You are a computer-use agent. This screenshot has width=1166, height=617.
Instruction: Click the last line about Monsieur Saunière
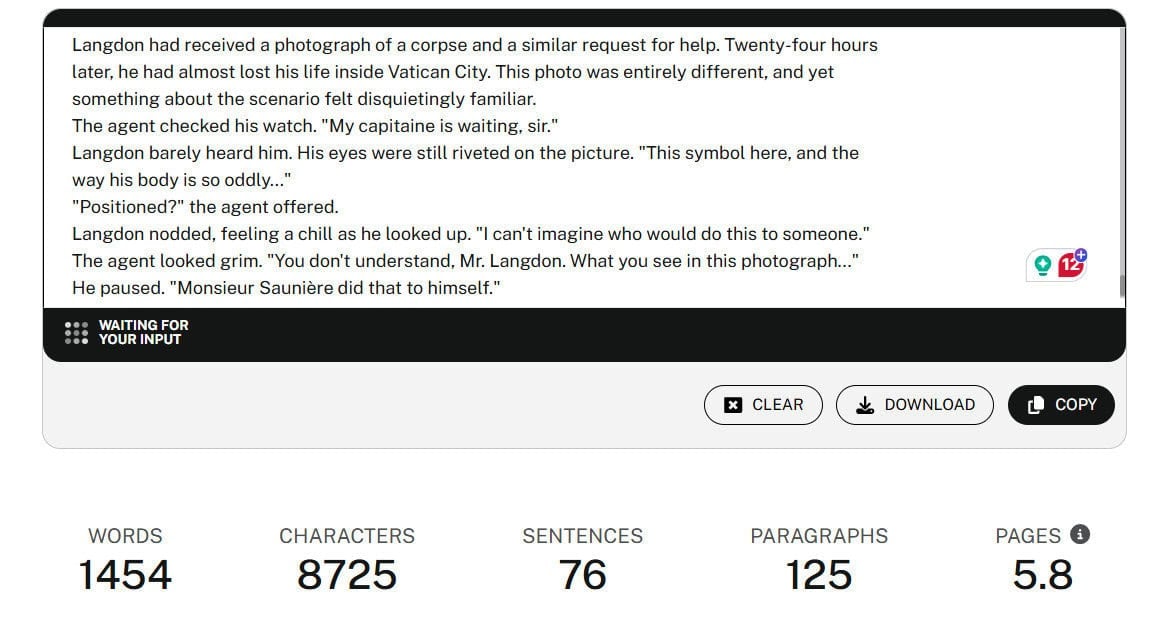(286, 288)
